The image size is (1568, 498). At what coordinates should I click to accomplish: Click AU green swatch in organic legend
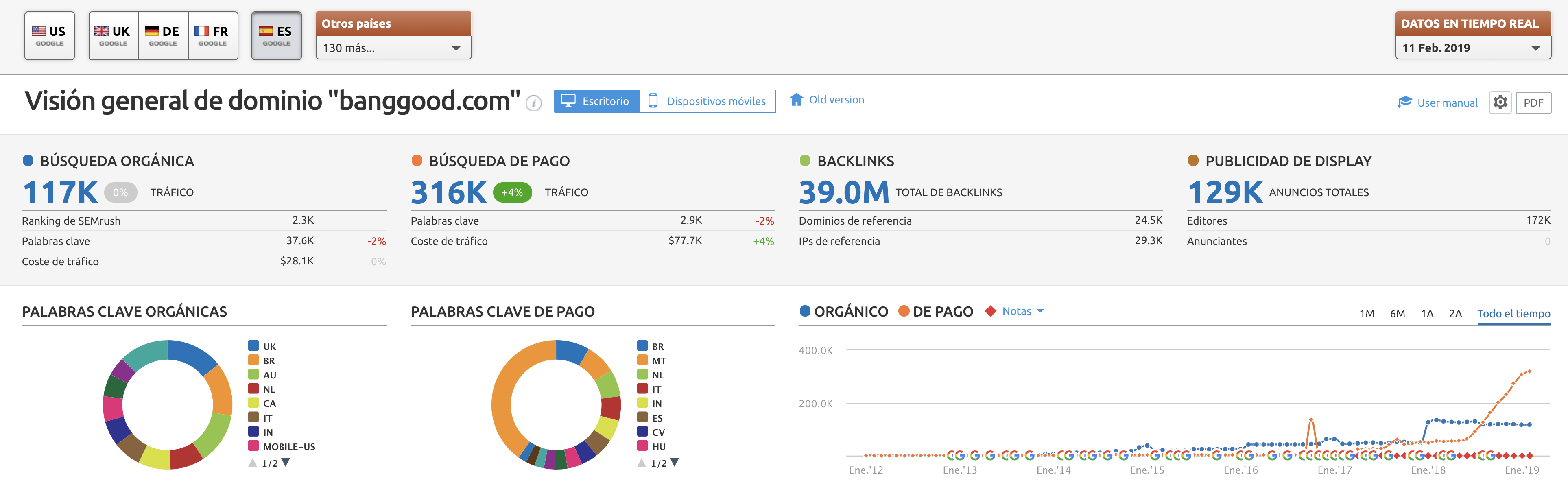(253, 374)
